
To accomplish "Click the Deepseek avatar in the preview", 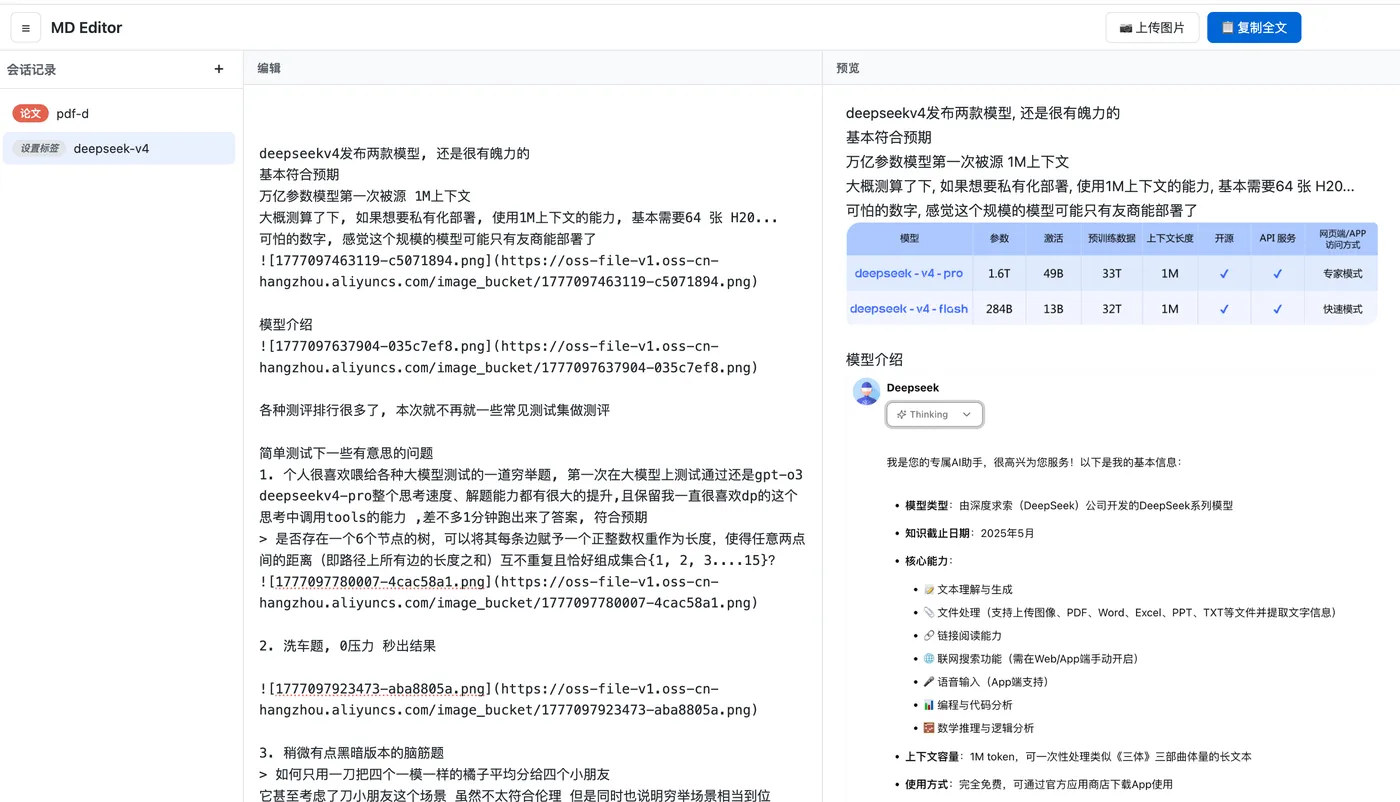I will 866,392.
